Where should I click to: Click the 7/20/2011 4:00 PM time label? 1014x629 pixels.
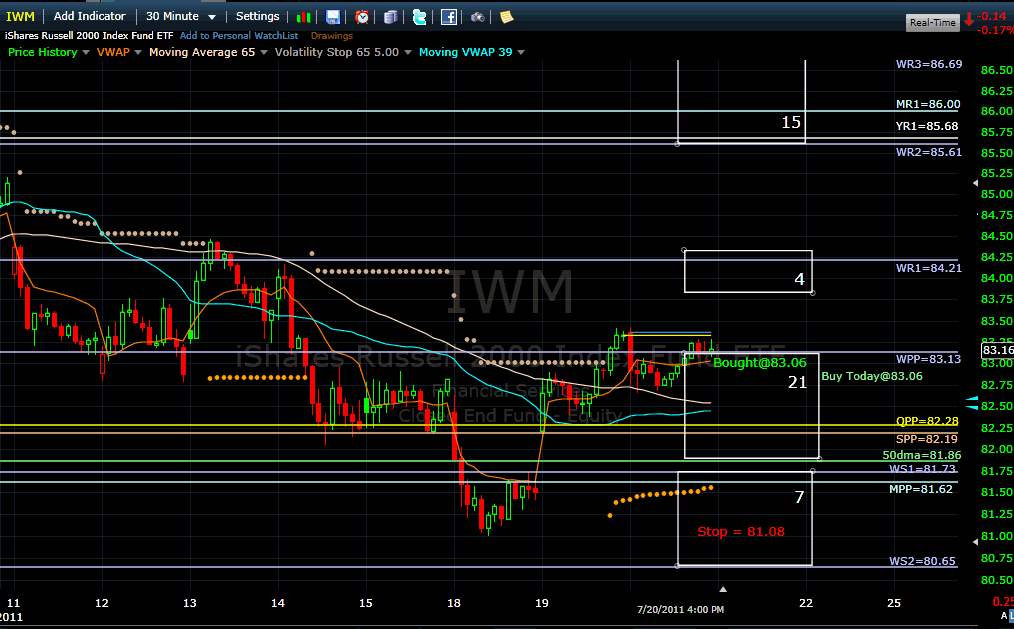pos(680,610)
